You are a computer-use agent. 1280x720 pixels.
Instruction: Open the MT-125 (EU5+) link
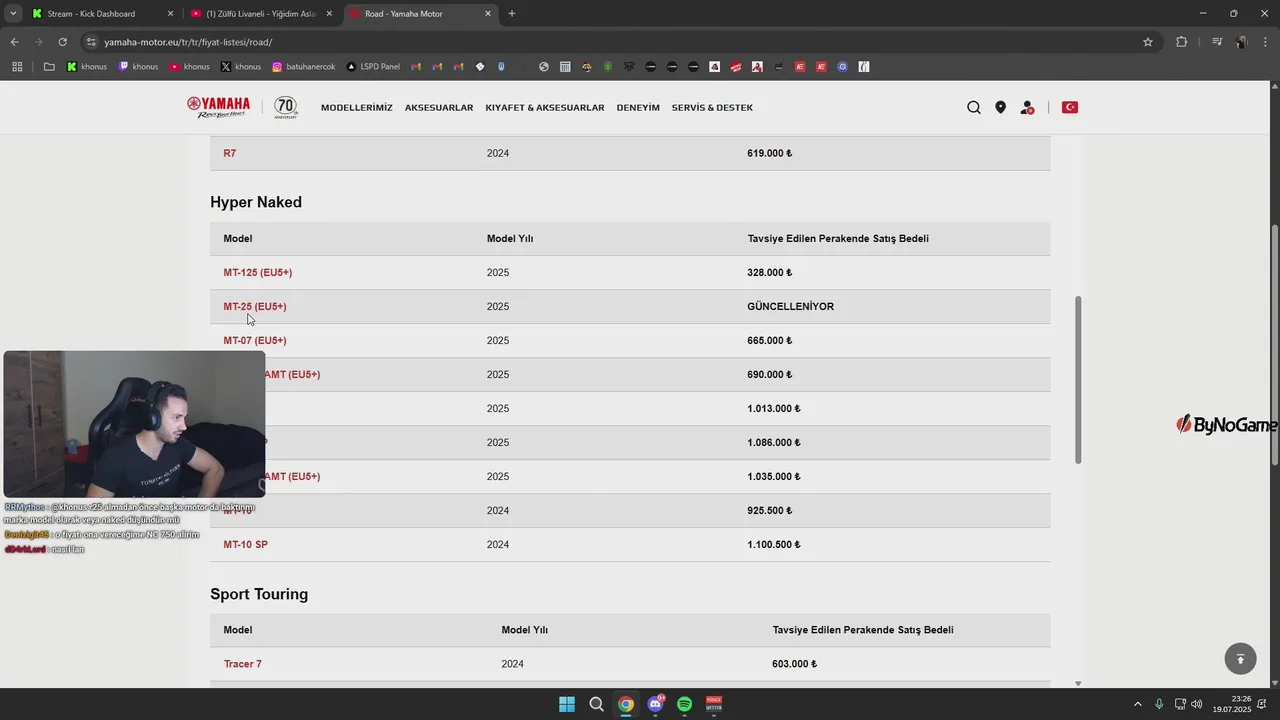[258, 272]
